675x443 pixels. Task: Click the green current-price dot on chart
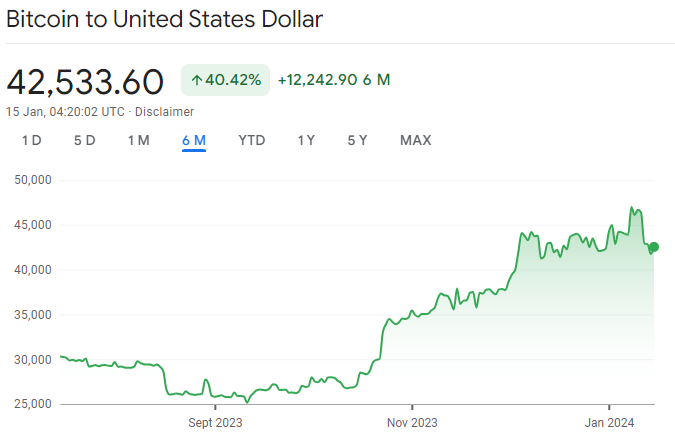click(x=654, y=247)
